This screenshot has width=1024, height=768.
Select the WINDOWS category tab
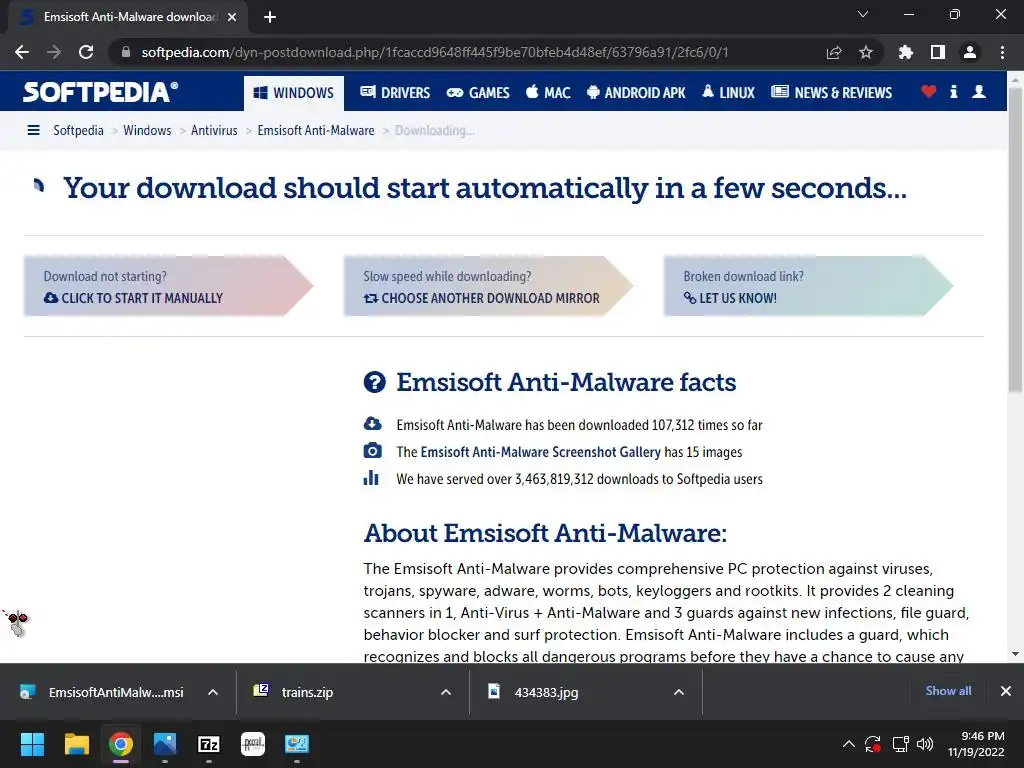[x=293, y=93]
